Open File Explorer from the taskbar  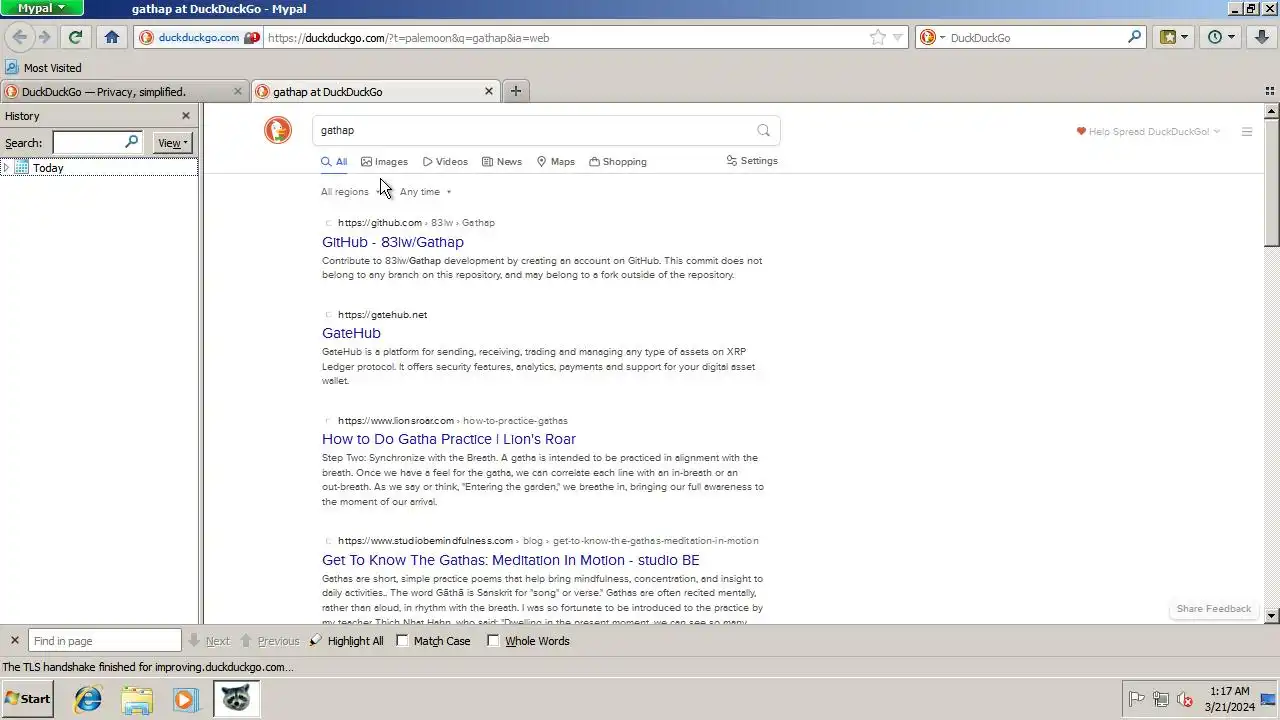(x=137, y=699)
